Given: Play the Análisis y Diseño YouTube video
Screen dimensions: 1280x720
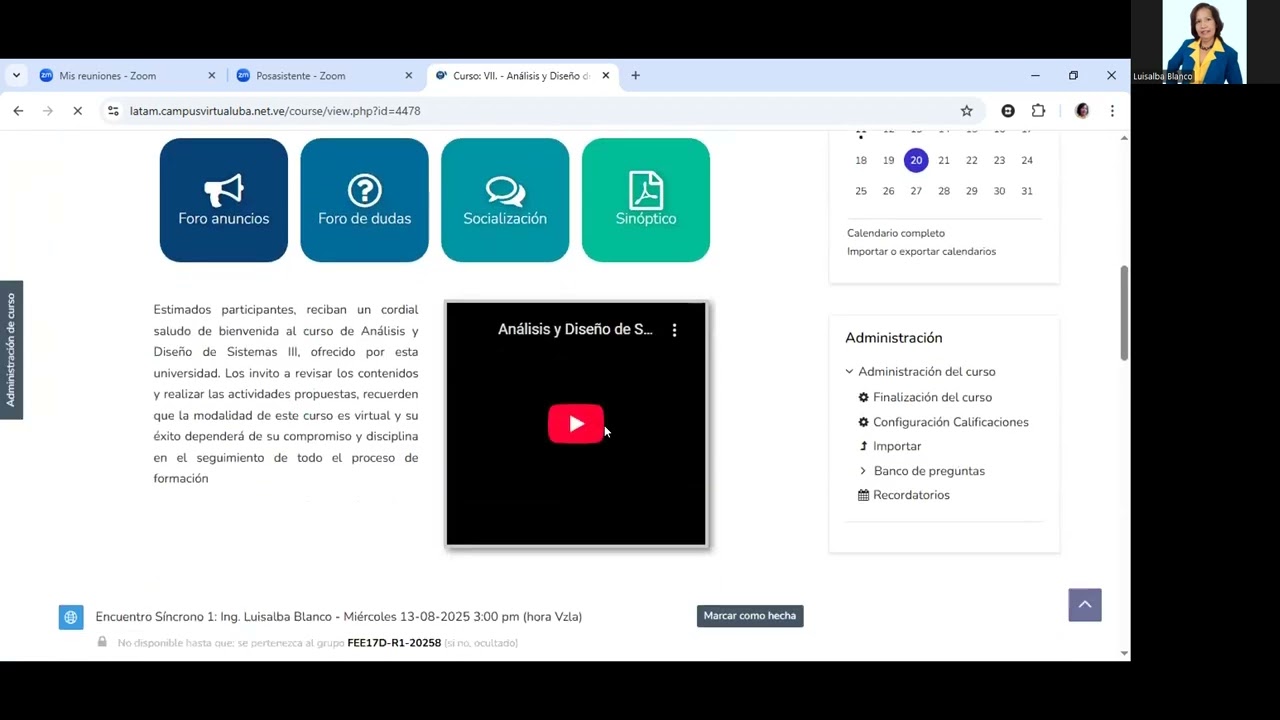Looking at the screenshot, I should 576,424.
